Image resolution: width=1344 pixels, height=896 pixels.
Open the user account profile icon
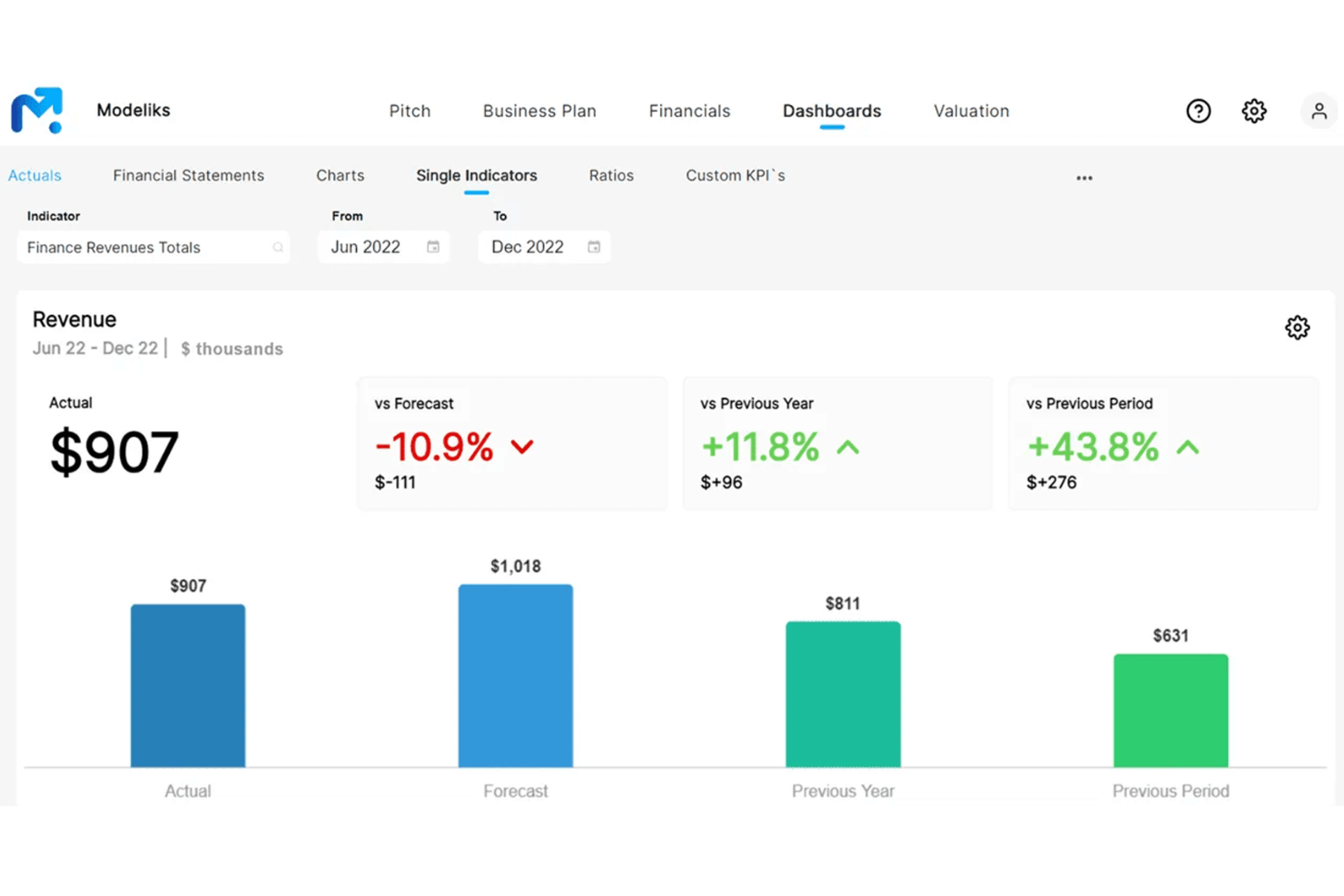pos(1319,111)
